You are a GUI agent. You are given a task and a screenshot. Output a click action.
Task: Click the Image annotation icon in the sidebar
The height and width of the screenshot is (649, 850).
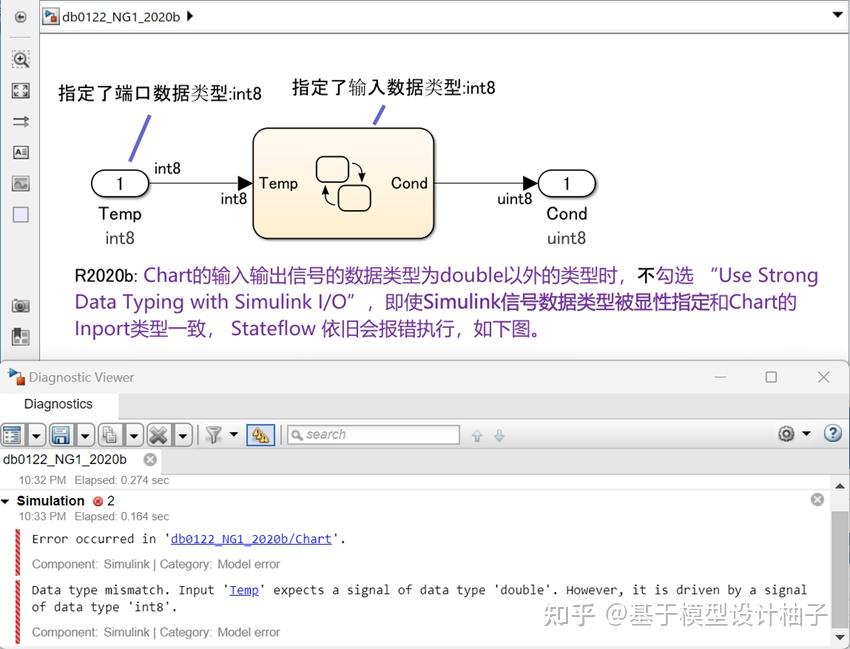pos(20,183)
